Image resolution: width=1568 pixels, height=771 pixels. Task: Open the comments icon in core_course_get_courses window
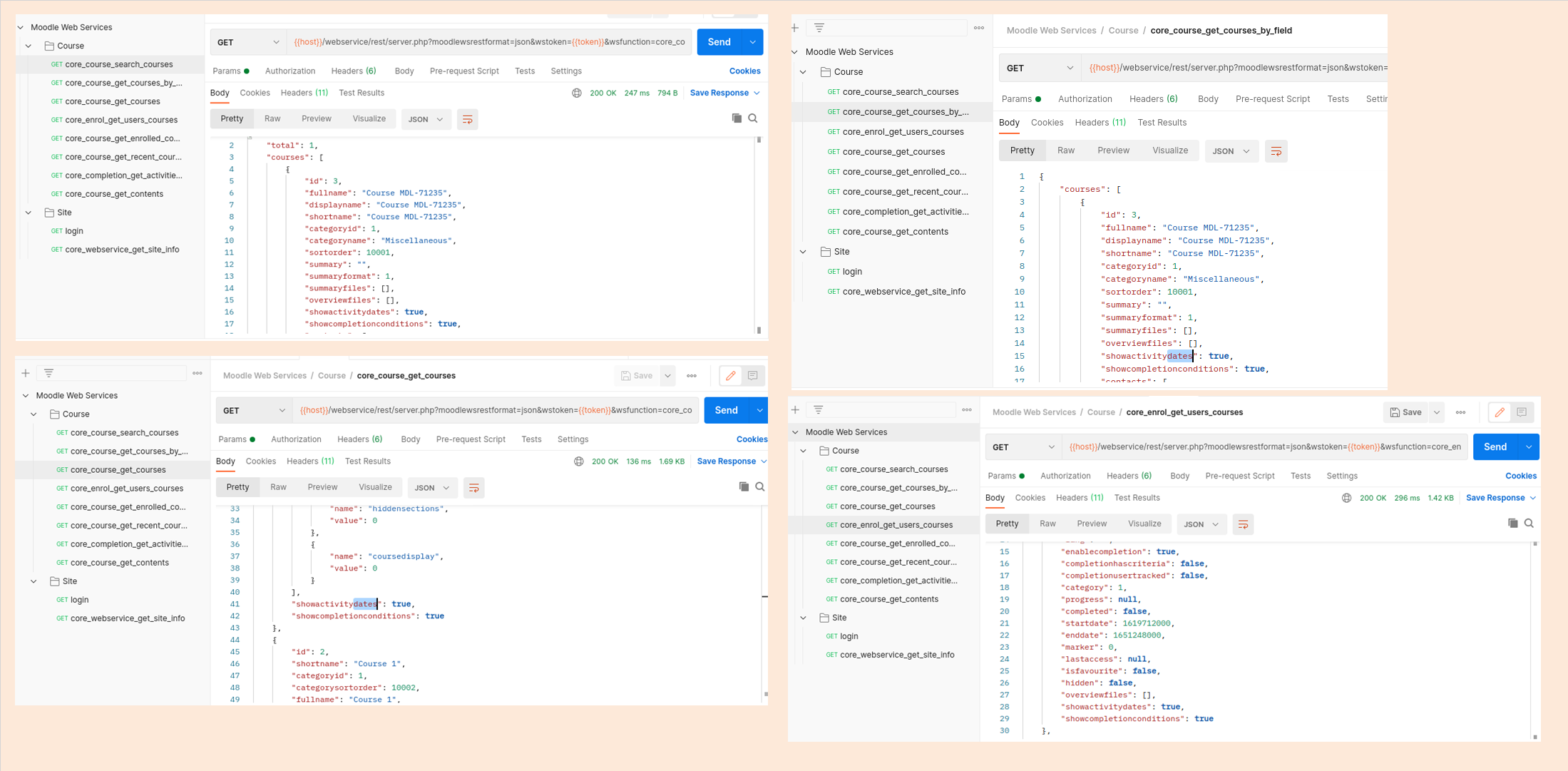click(753, 376)
